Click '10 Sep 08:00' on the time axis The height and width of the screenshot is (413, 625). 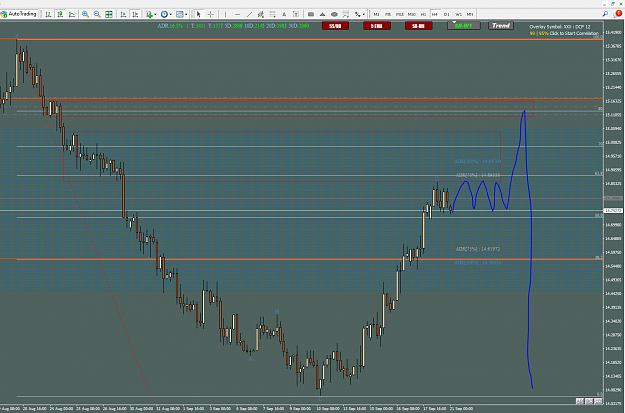tap(328, 409)
